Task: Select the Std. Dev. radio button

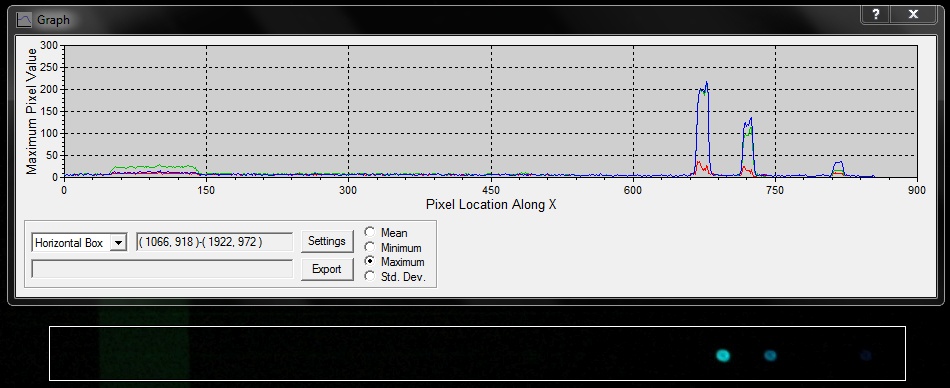Action: tap(370, 276)
